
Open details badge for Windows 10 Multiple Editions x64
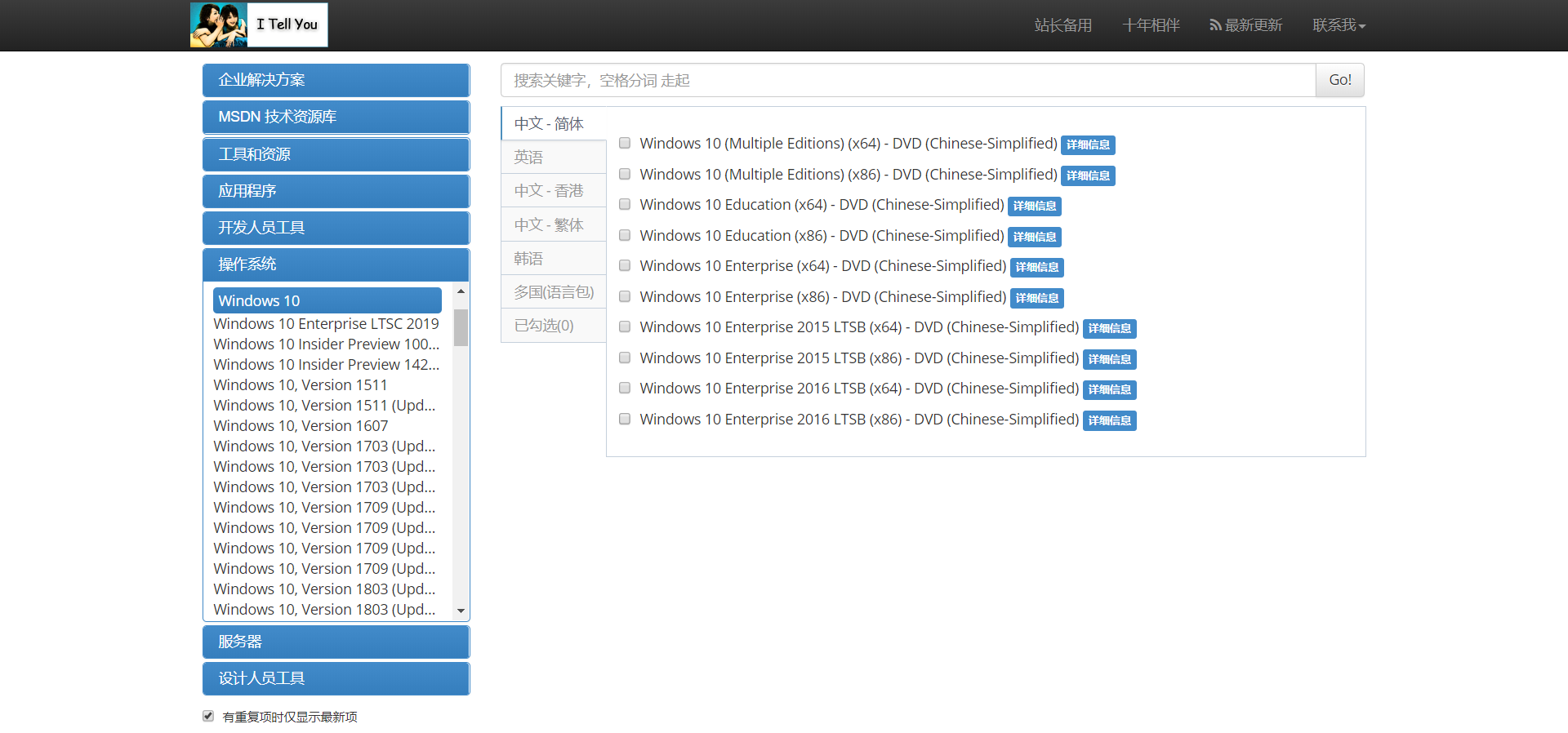coord(1088,144)
